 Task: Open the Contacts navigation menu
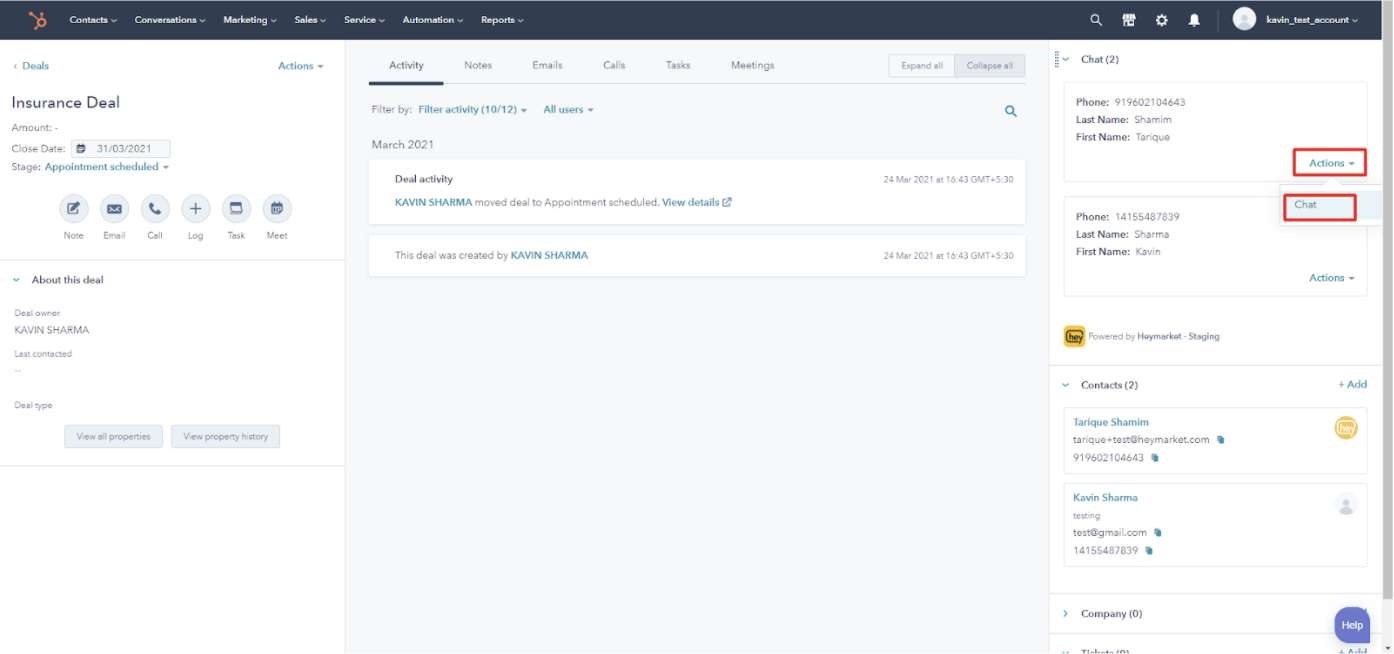[93, 20]
